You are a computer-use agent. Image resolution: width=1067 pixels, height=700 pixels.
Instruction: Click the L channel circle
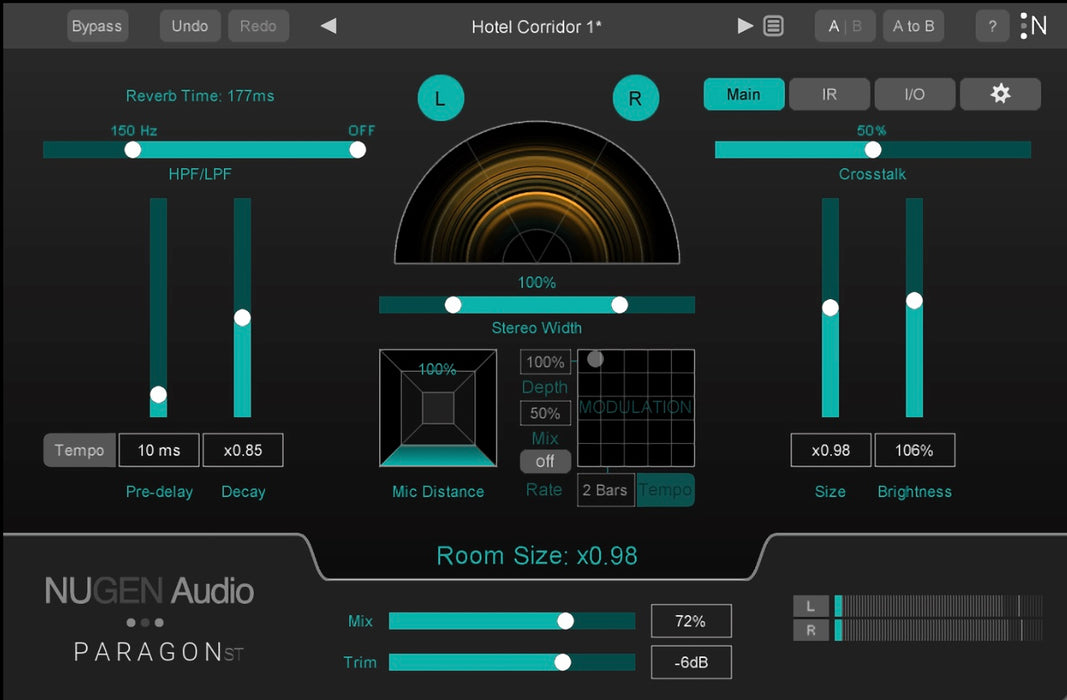tap(440, 98)
